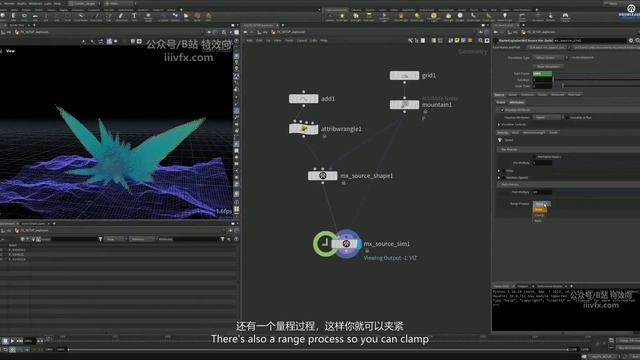Open the network editor Edit menu
The image size is (640, 360).
tap(259, 40)
